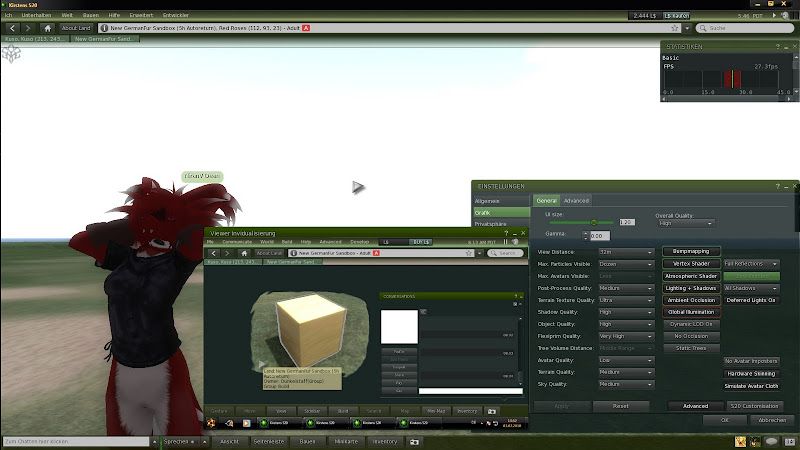Viewport: 800px width, 450px height.
Task: Open the Bauen menu
Action: [91, 15]
